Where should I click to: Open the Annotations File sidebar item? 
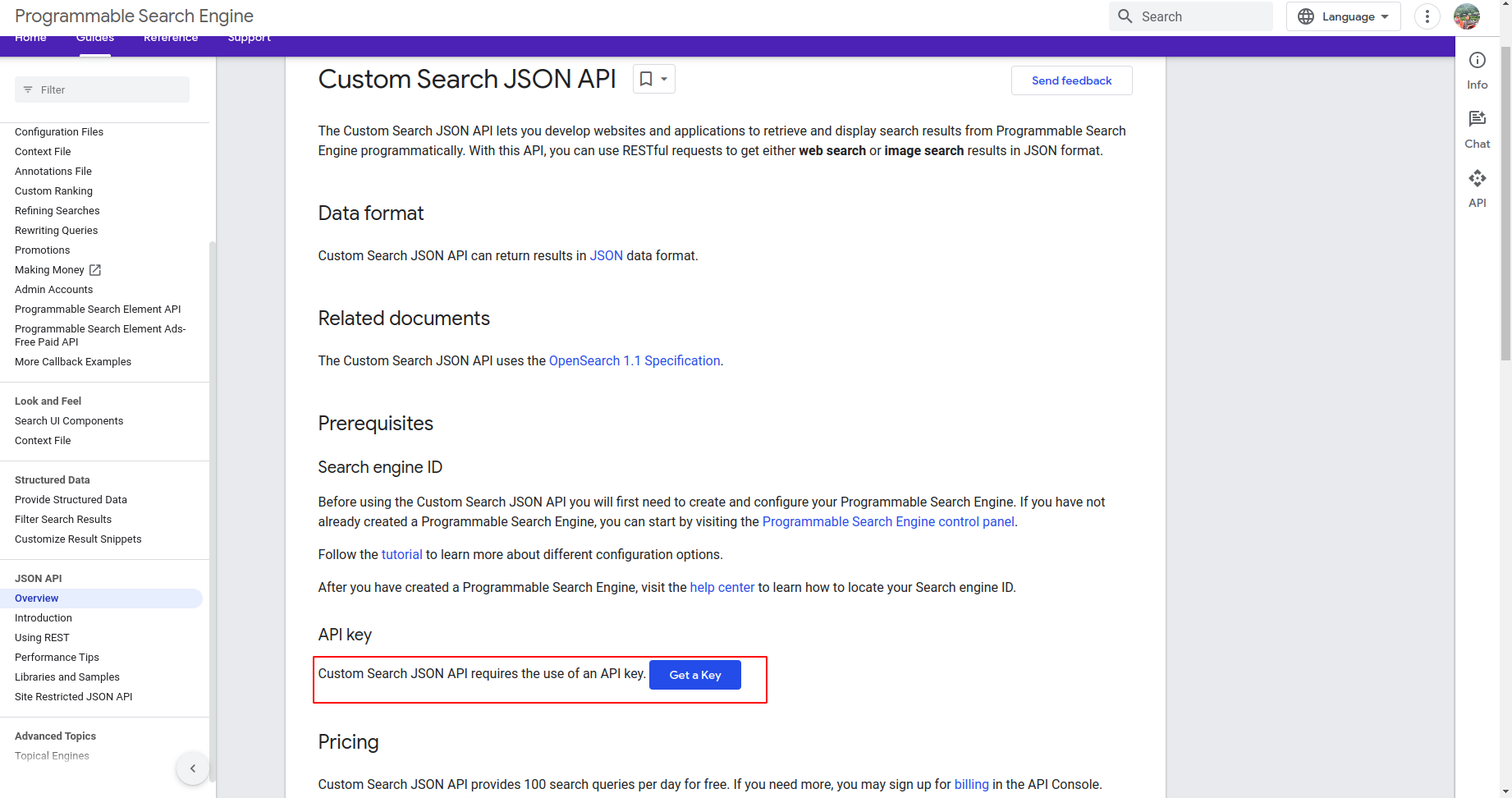(x=53, y=172)
